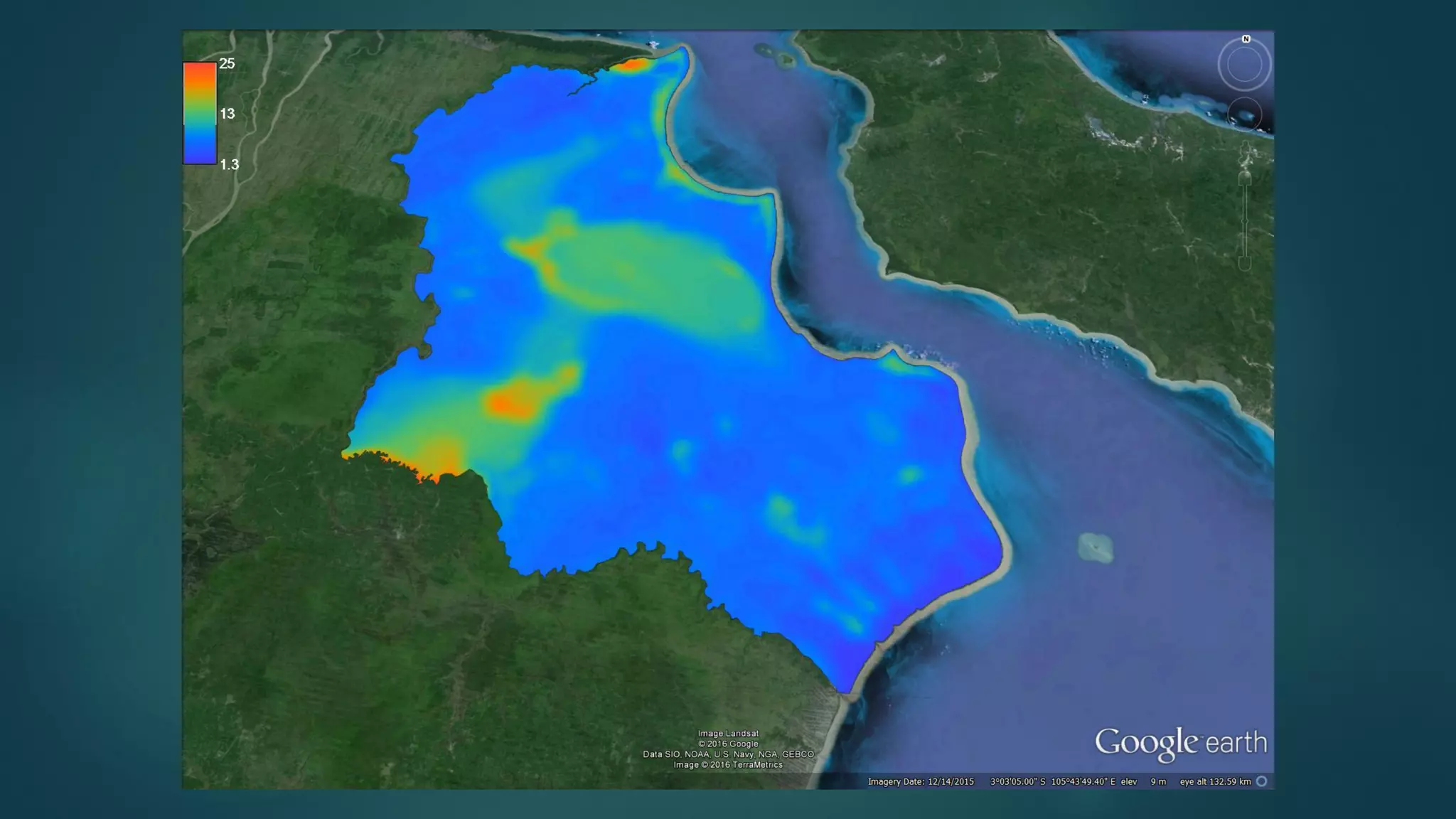Click zoom in at top of zoom slider
Viewport: 1456px width, 819px height.
pyautogui.click(x=1245, y=178)
